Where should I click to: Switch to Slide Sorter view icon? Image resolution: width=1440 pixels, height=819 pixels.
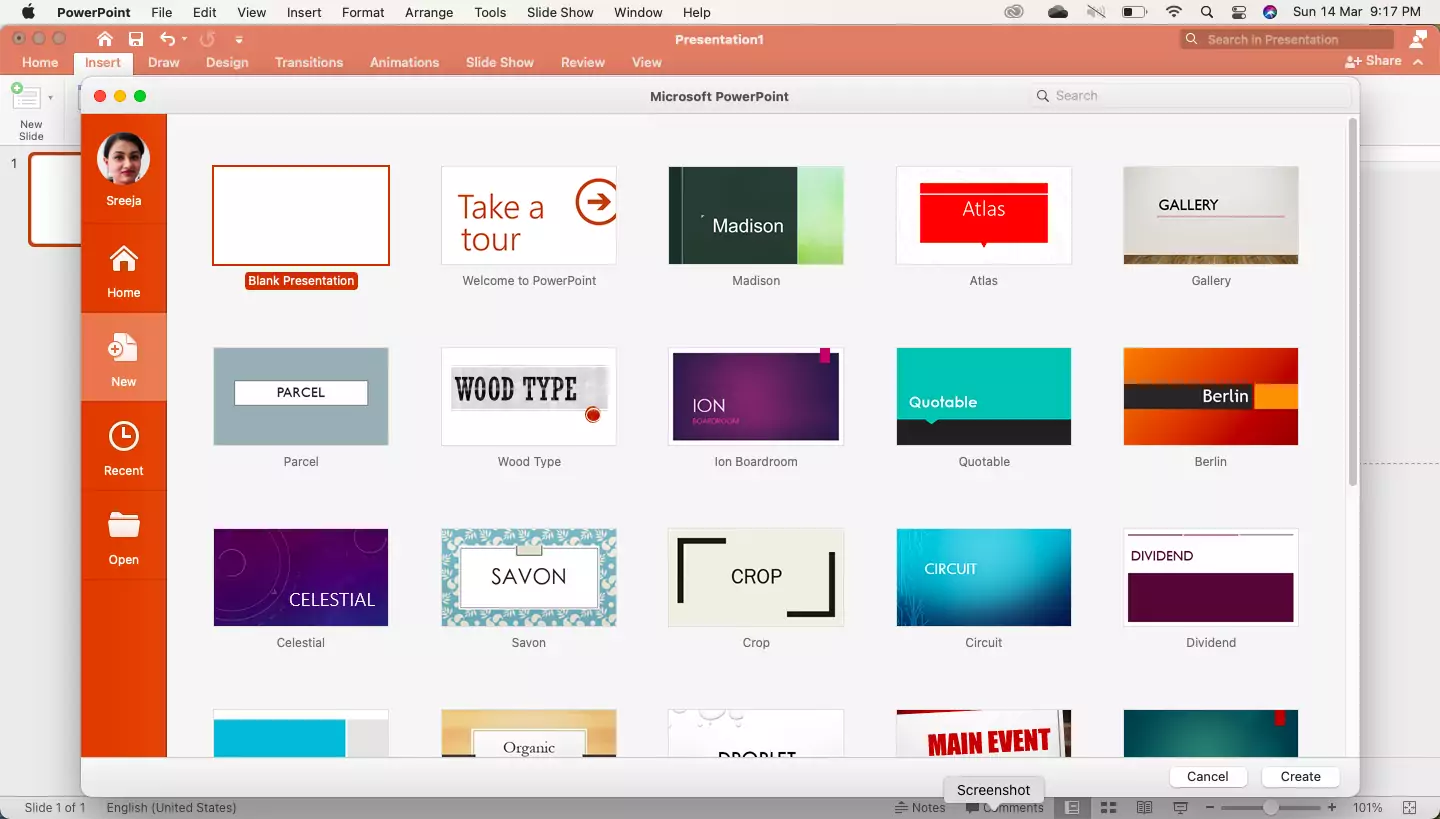pyautogui.click(x=1108, y=807)
